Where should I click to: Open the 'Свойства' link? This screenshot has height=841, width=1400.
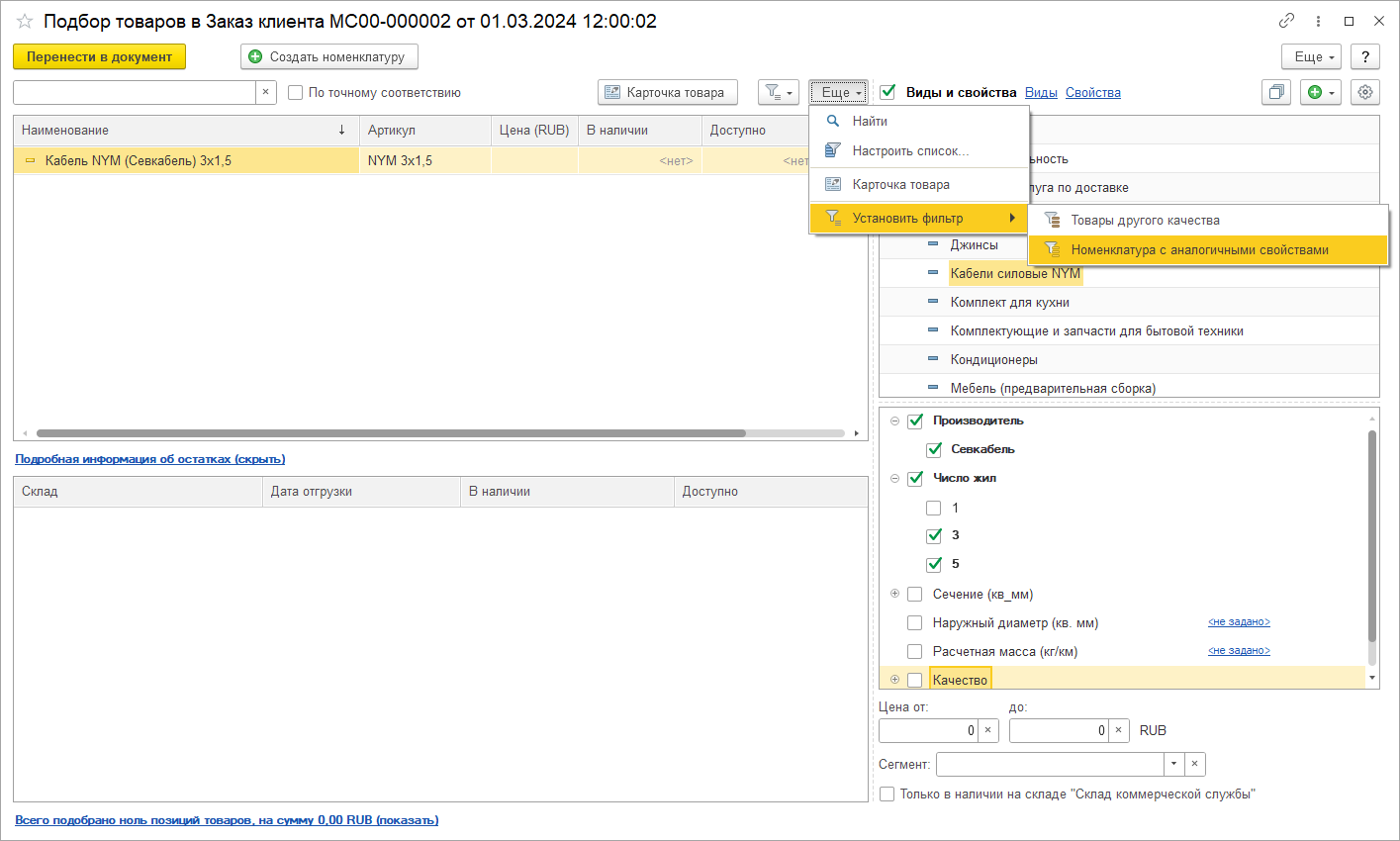(x=1092, y=93)
